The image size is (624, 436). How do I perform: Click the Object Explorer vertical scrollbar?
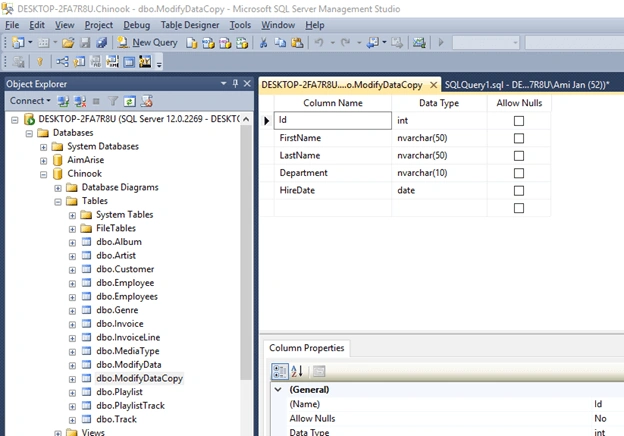pos(246,255)
